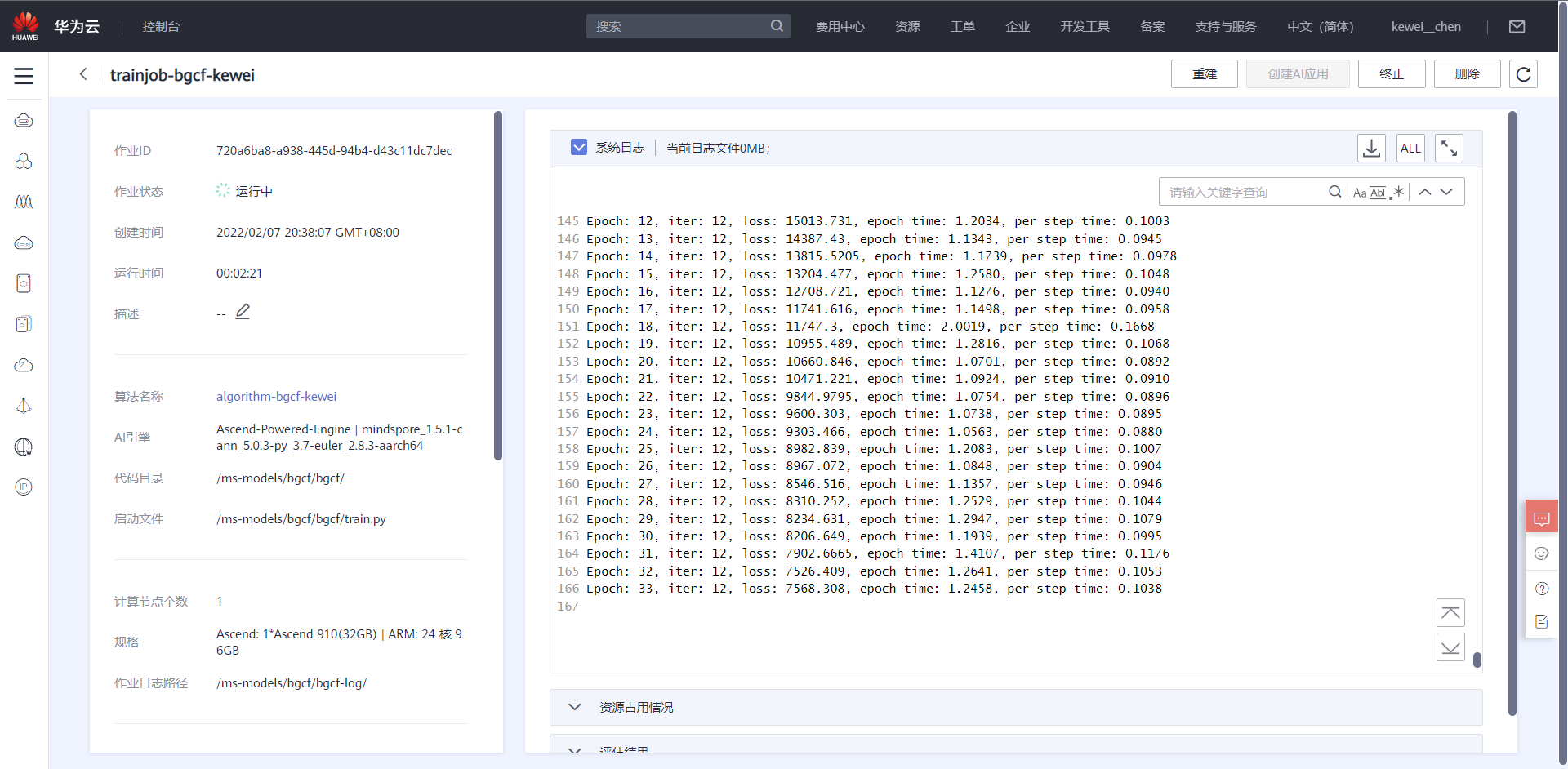Viewport: 1568px width, 769px height.
Task: Click the smiley satisfaction icon
Action: coord(1542,553)
